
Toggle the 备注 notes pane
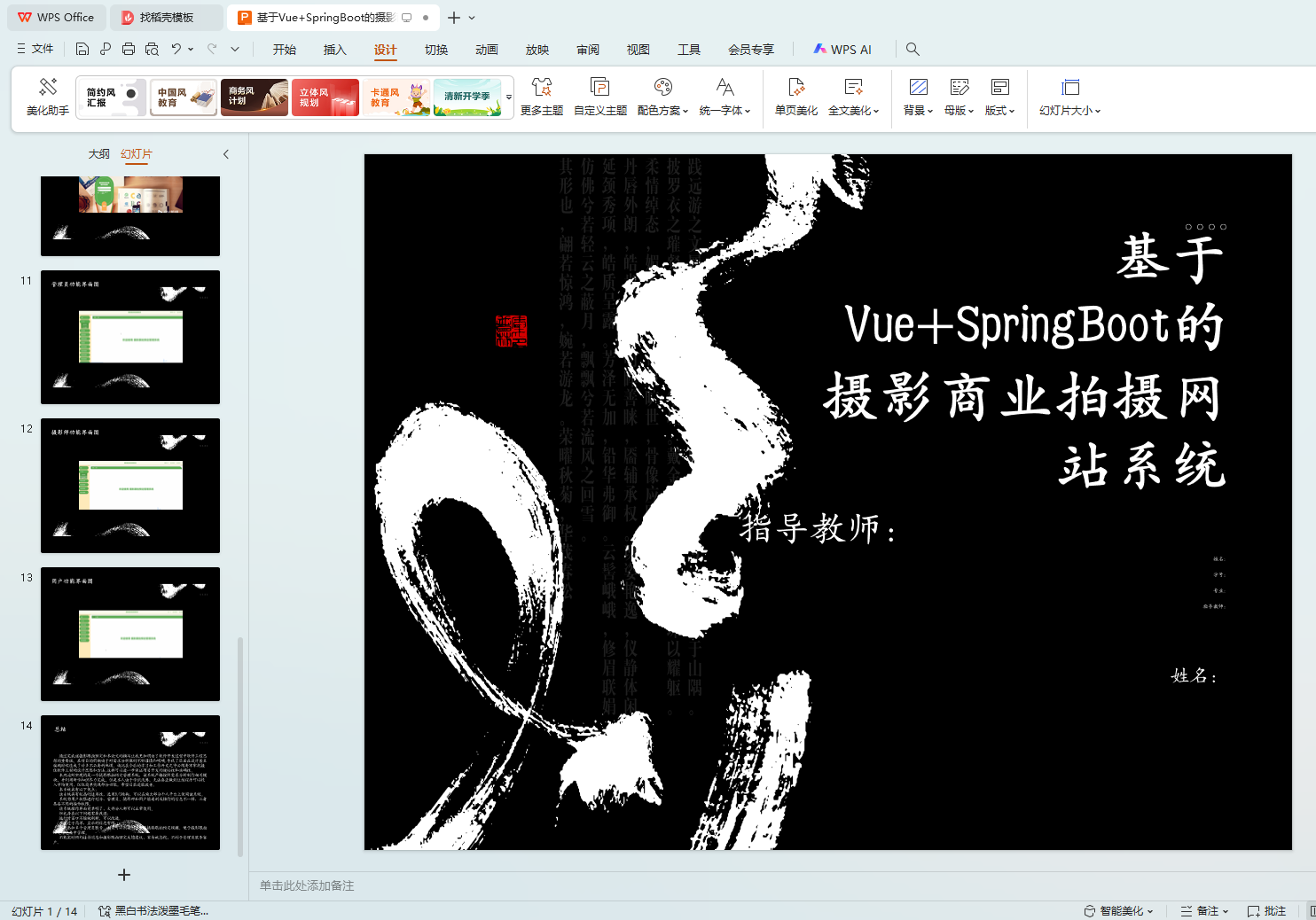click(x=1204, y=911)
